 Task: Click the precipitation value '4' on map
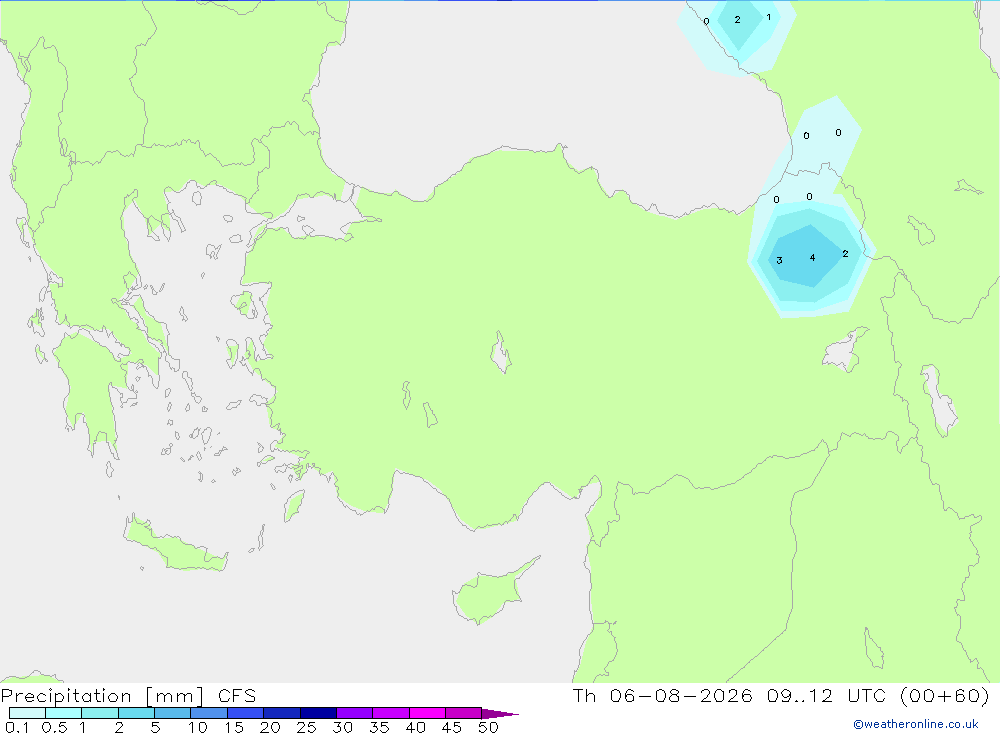point(812,258)
